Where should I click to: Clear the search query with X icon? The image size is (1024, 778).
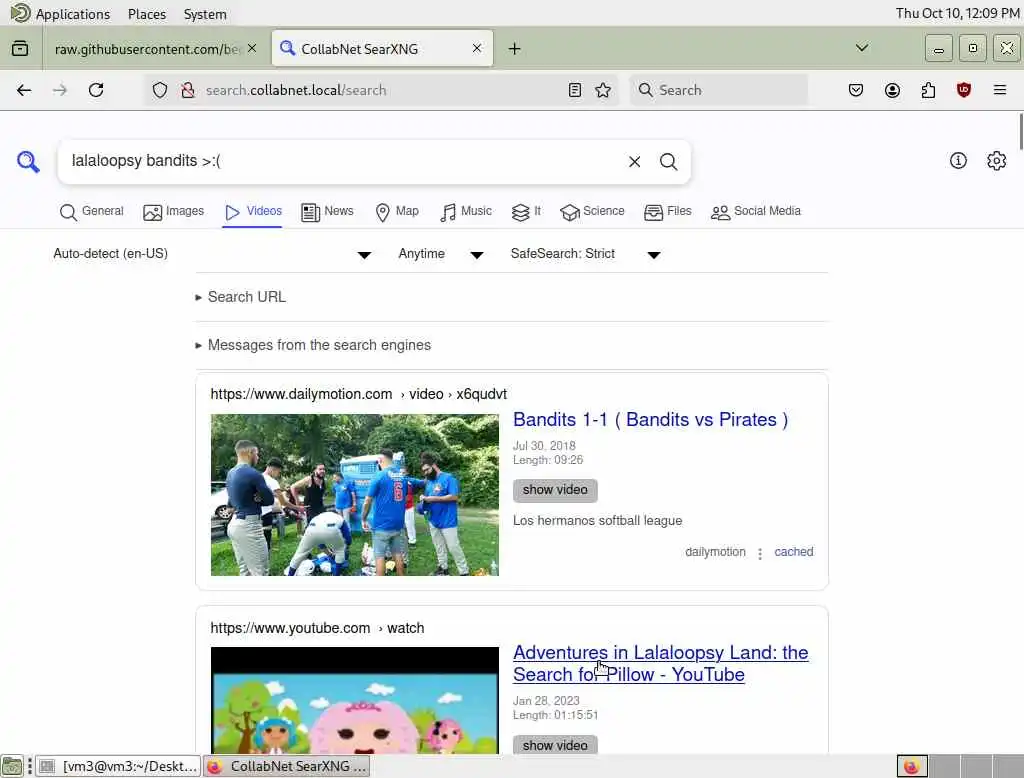click(x=634, y=161)
